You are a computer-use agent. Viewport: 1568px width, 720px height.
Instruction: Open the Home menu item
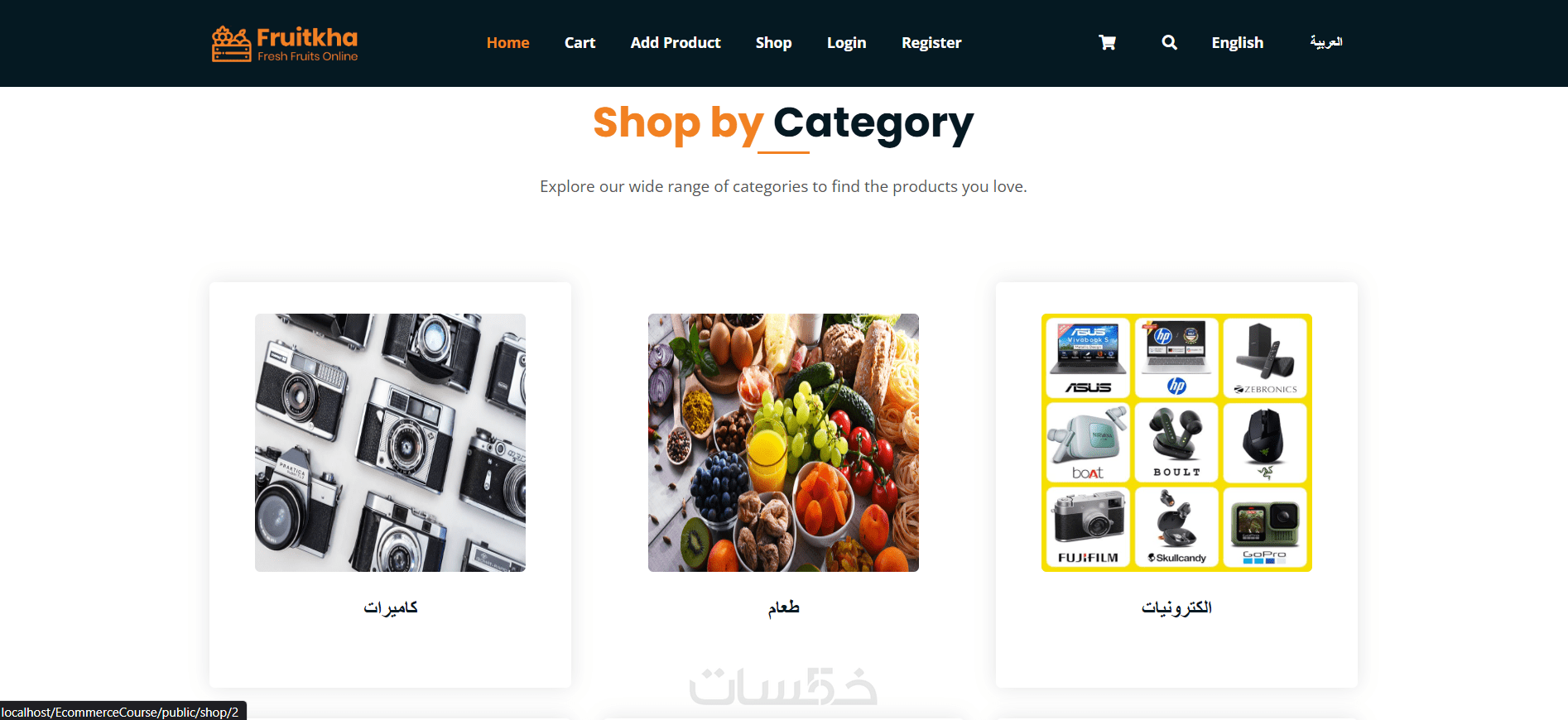[x=507, y=43]
